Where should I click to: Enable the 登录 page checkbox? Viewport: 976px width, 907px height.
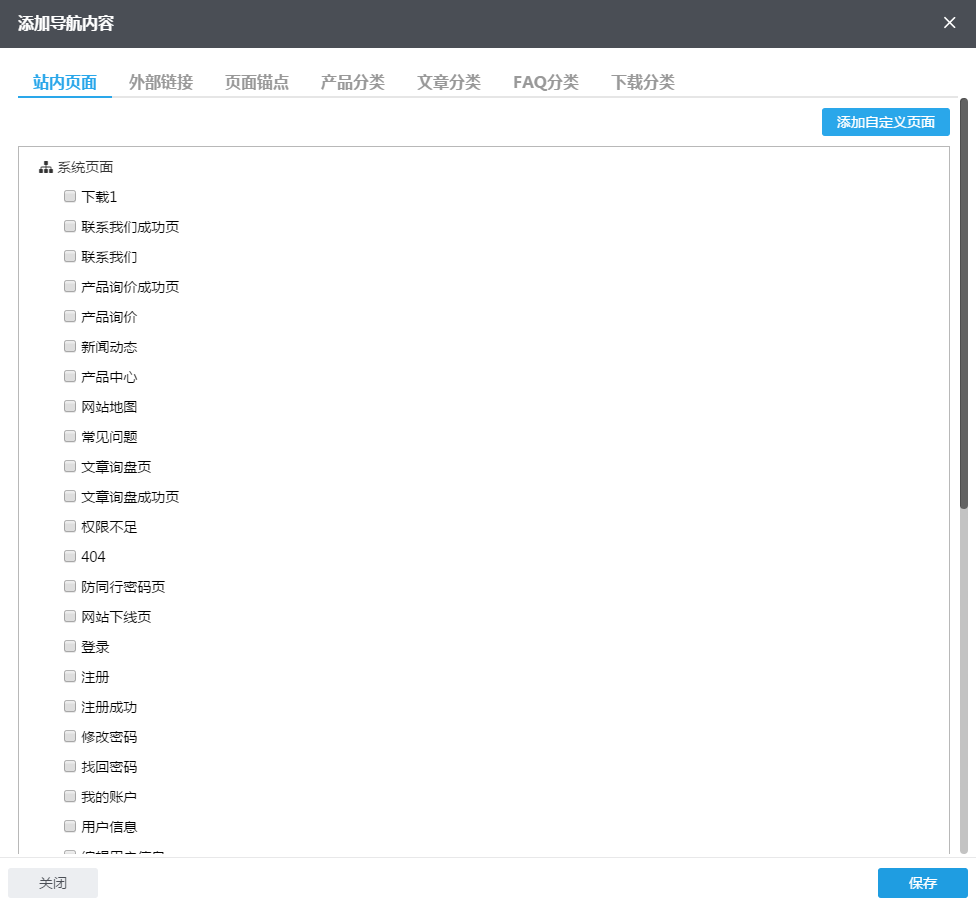click(x=69, y=645)
